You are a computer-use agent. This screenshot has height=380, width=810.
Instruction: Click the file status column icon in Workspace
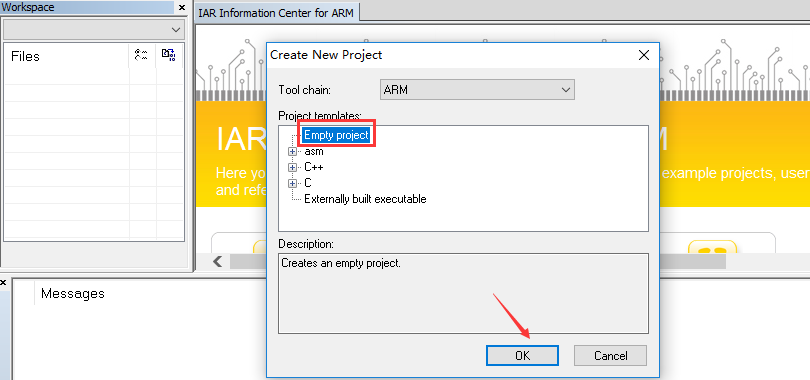click(x=168, y=55)
